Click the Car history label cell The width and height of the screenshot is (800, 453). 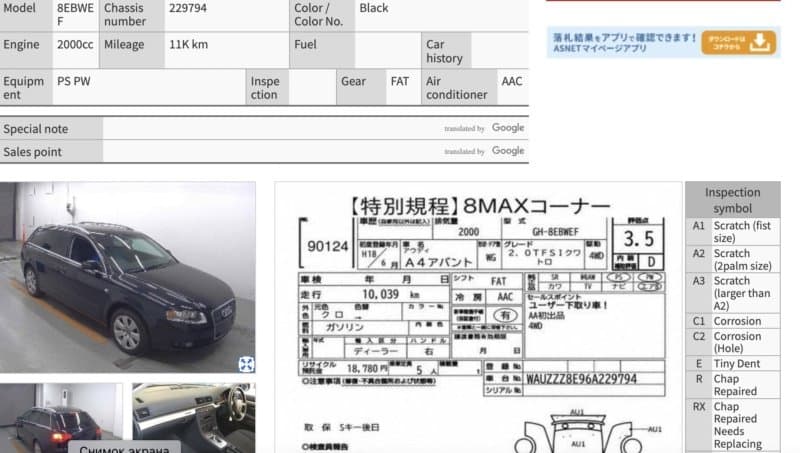446,51
